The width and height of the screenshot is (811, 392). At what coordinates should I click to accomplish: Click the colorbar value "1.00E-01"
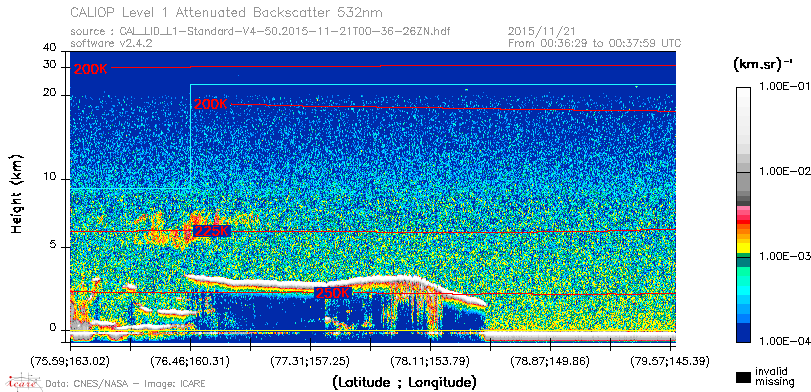pos(784,87)
